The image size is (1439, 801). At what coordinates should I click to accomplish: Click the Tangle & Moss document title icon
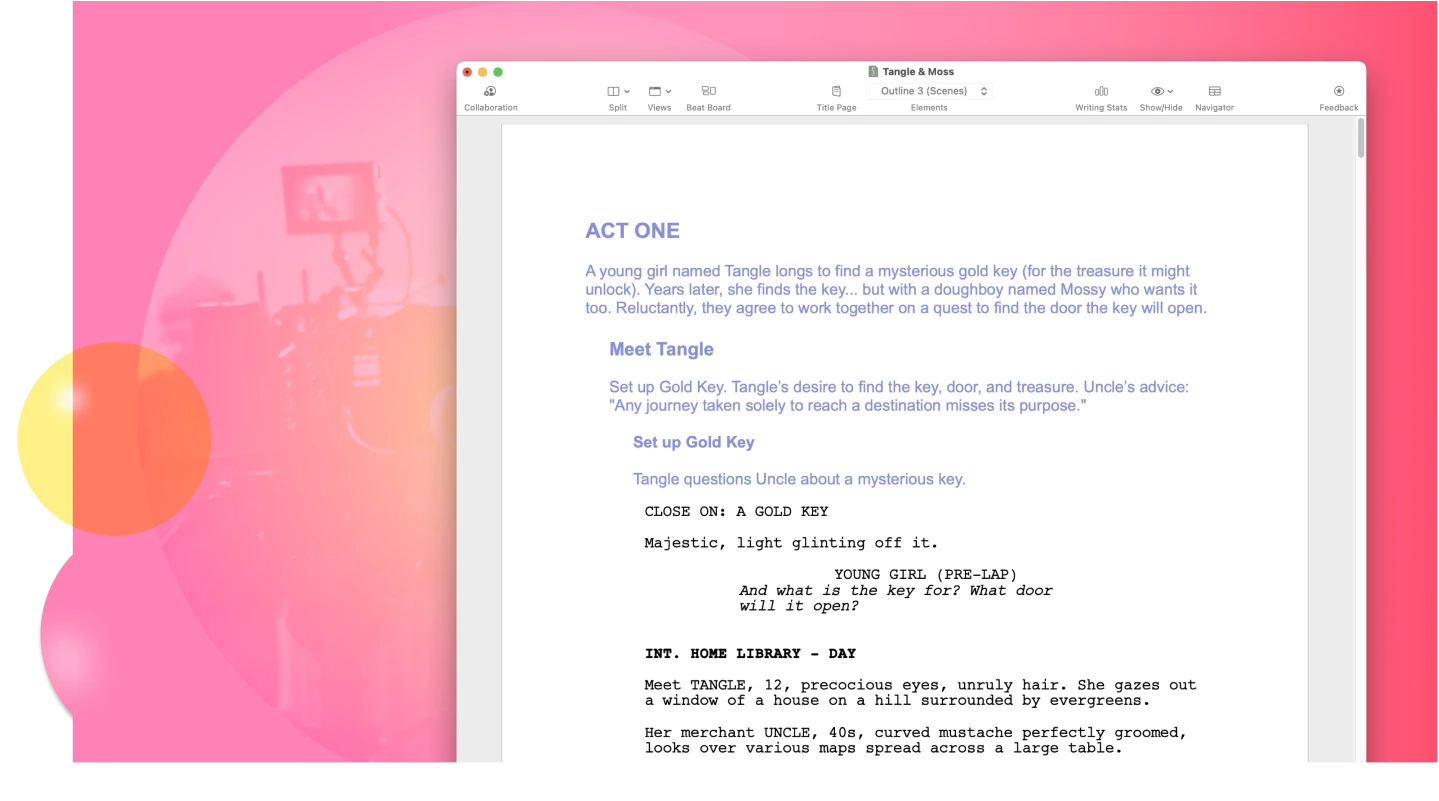point(873,72)
